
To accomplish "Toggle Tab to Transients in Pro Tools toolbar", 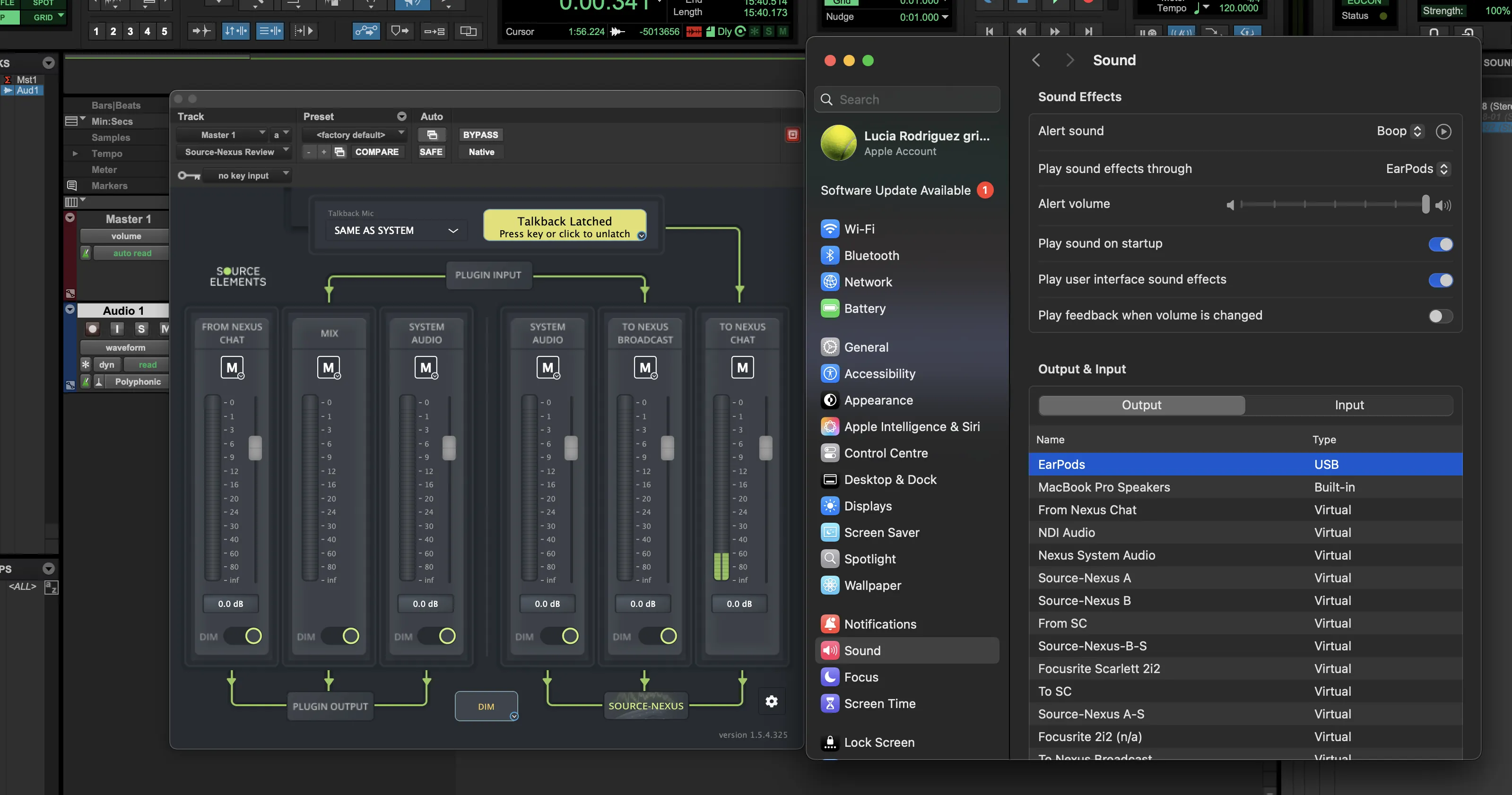I will [201, 31].
